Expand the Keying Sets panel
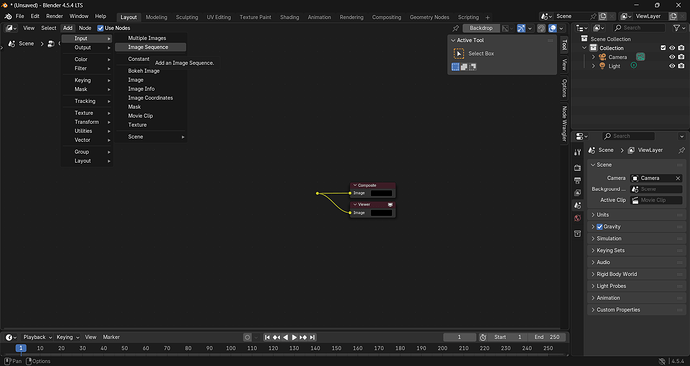 [636, 250]
